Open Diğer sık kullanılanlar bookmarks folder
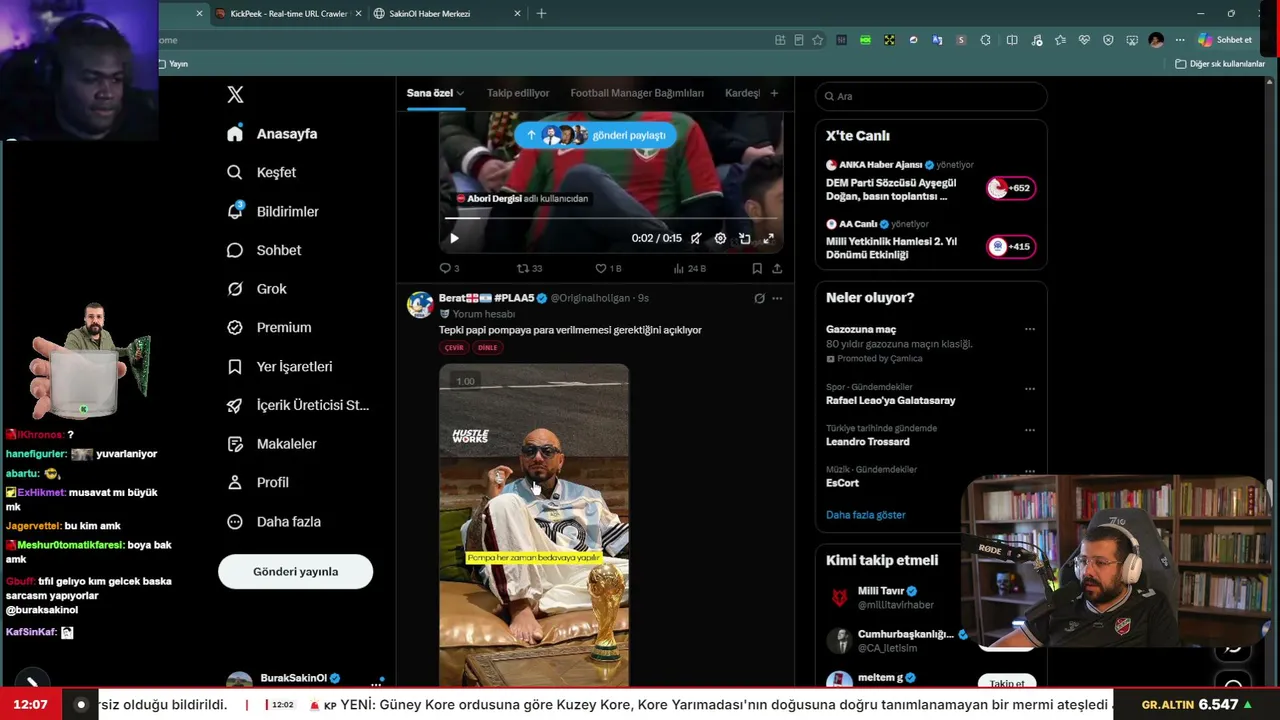This screenshot has height=720, width=1280. pos(1220,64)
